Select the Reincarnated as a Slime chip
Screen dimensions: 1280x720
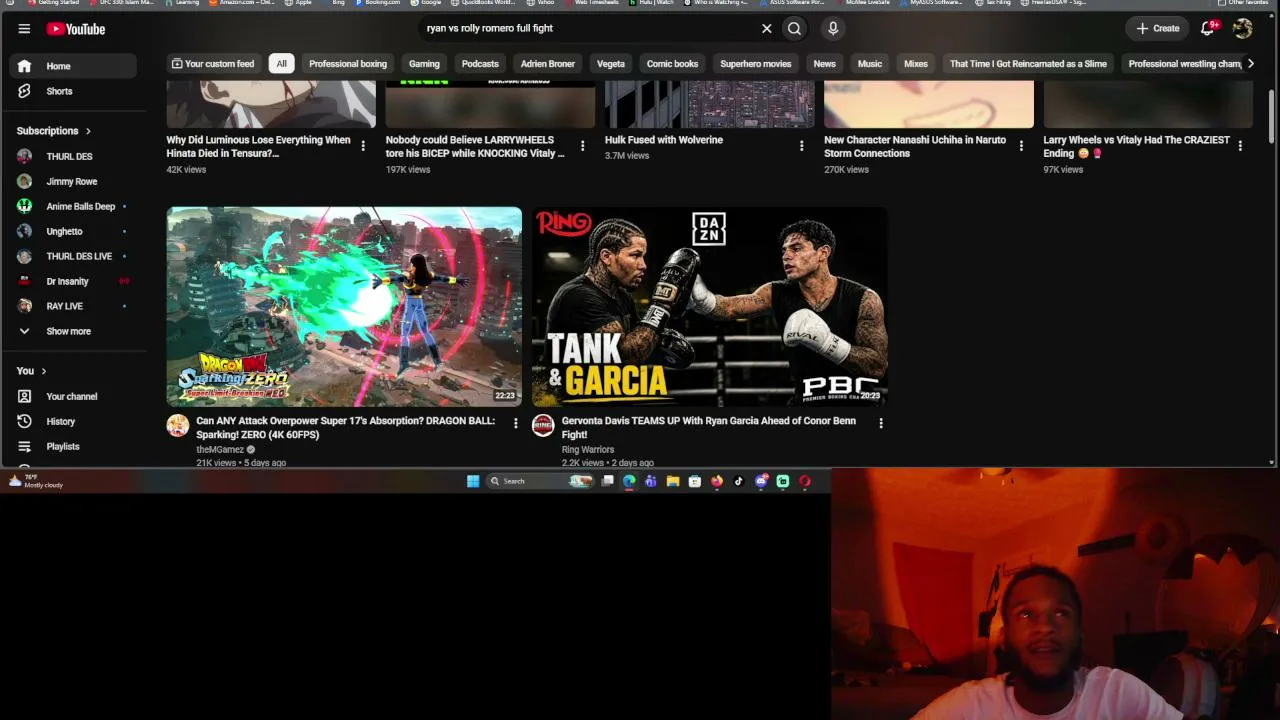point(1028,64)
